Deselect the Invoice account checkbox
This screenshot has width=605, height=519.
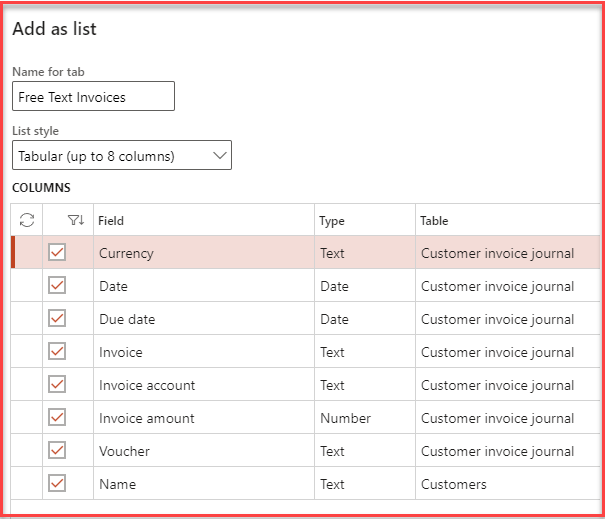(x=57, y=385)
